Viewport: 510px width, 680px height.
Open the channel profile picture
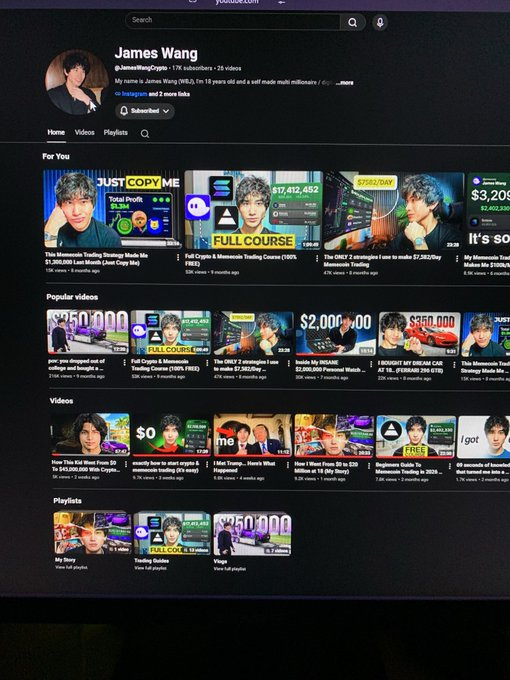77,82
